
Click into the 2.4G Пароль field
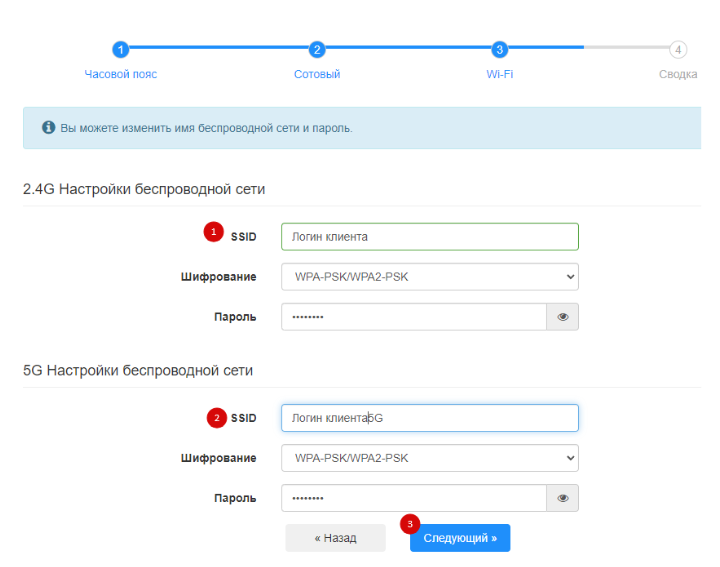(x=412, y=317)
